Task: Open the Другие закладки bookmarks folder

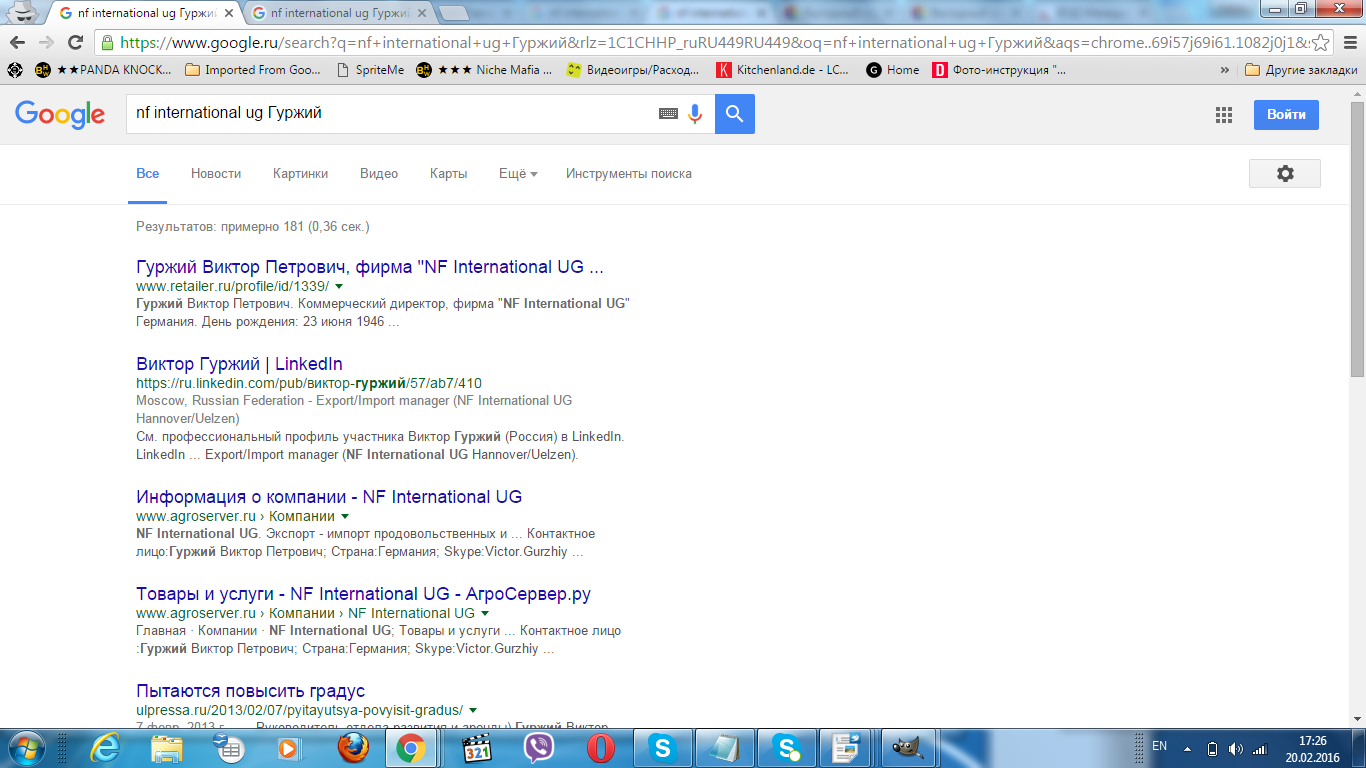Action: [1301, 70]
